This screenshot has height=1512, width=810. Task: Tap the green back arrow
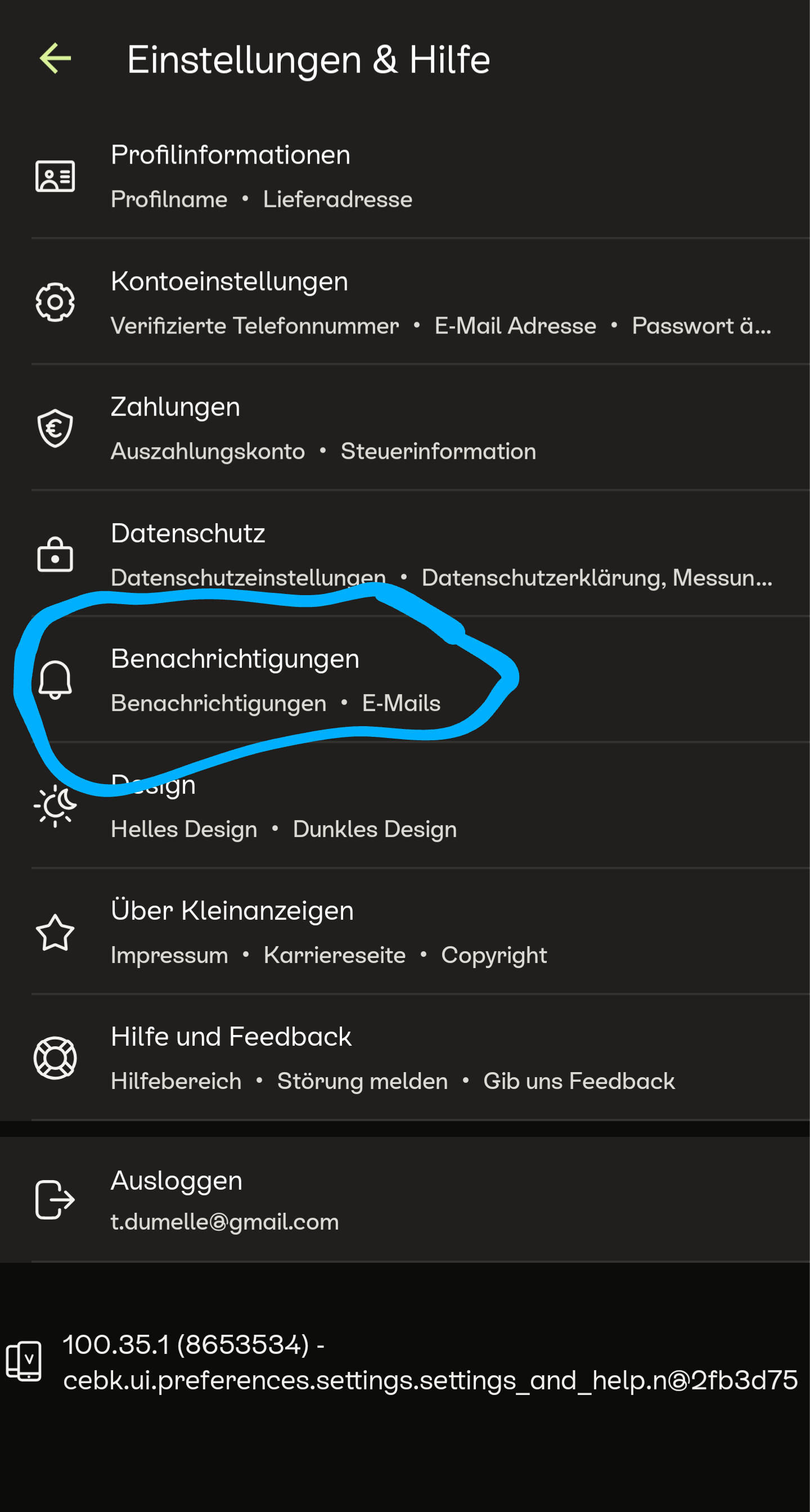click(x=55, y=58)
